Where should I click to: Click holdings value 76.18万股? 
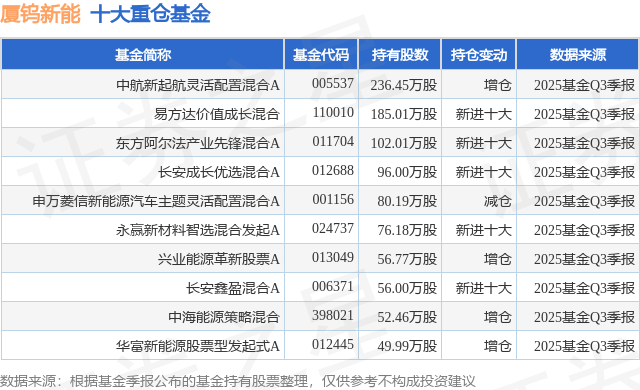[x=407, y=230]
